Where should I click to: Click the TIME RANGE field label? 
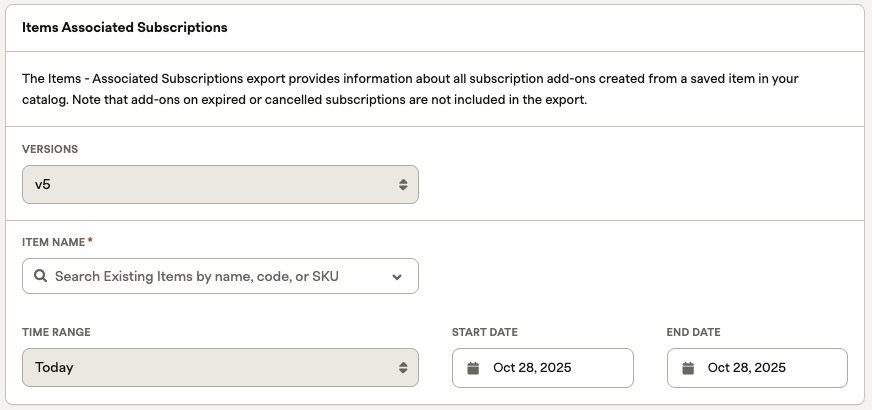tap(56, 332)
